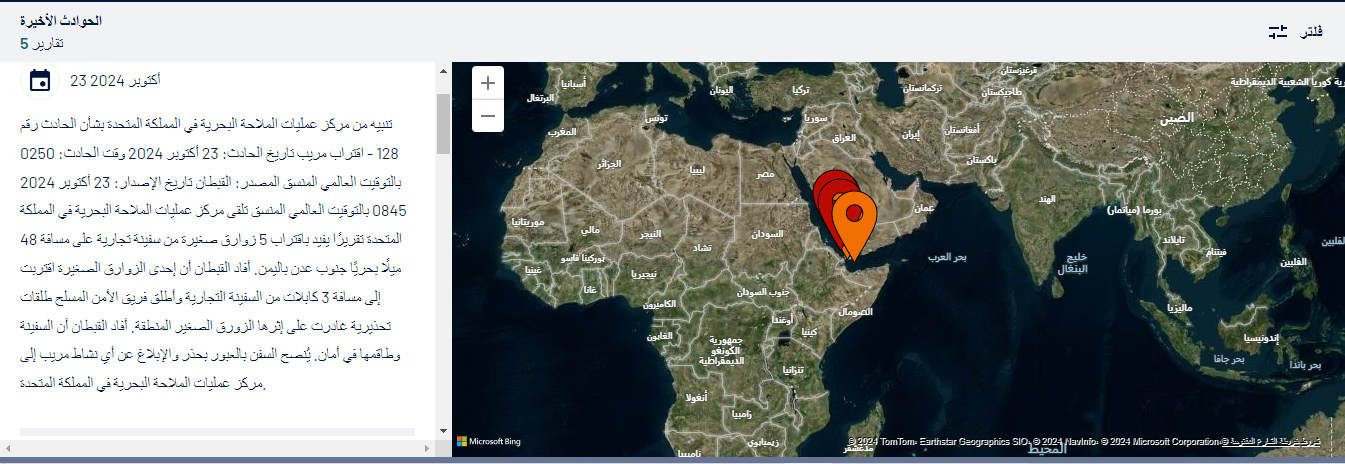Screen dimensions: 1345x464
Task: Click the إيران label on the map
Action: point(910,133)
